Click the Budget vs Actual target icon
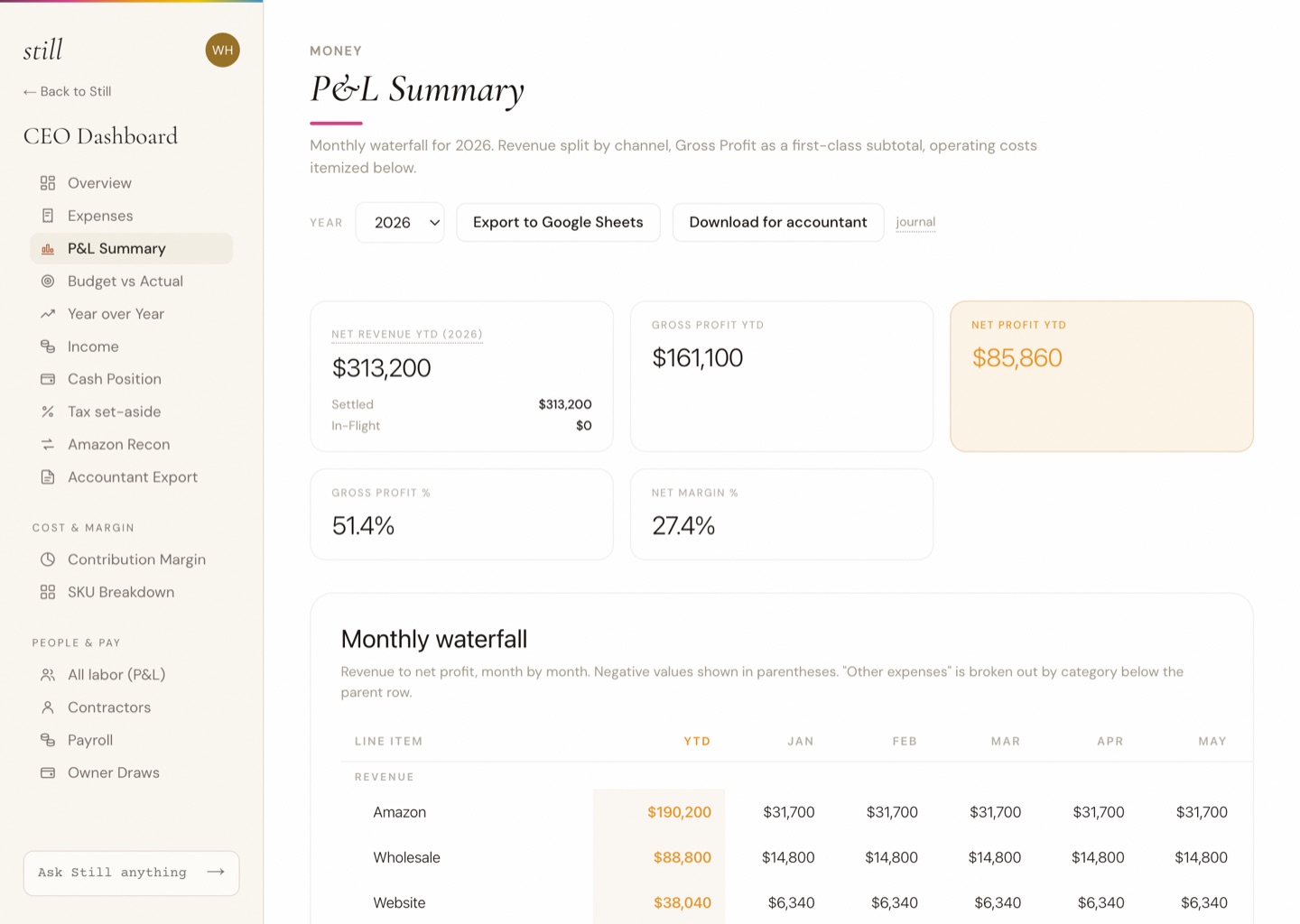 48,282
